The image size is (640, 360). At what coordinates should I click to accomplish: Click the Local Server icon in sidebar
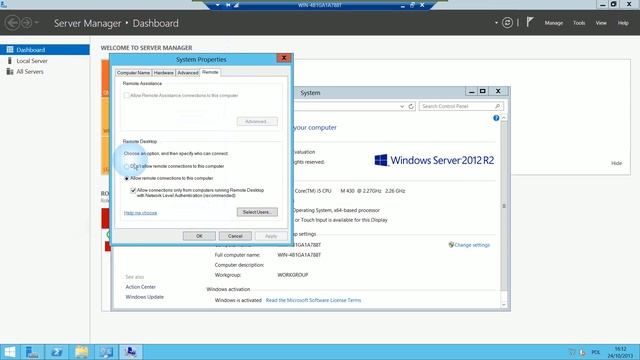[x=10, y=60]
